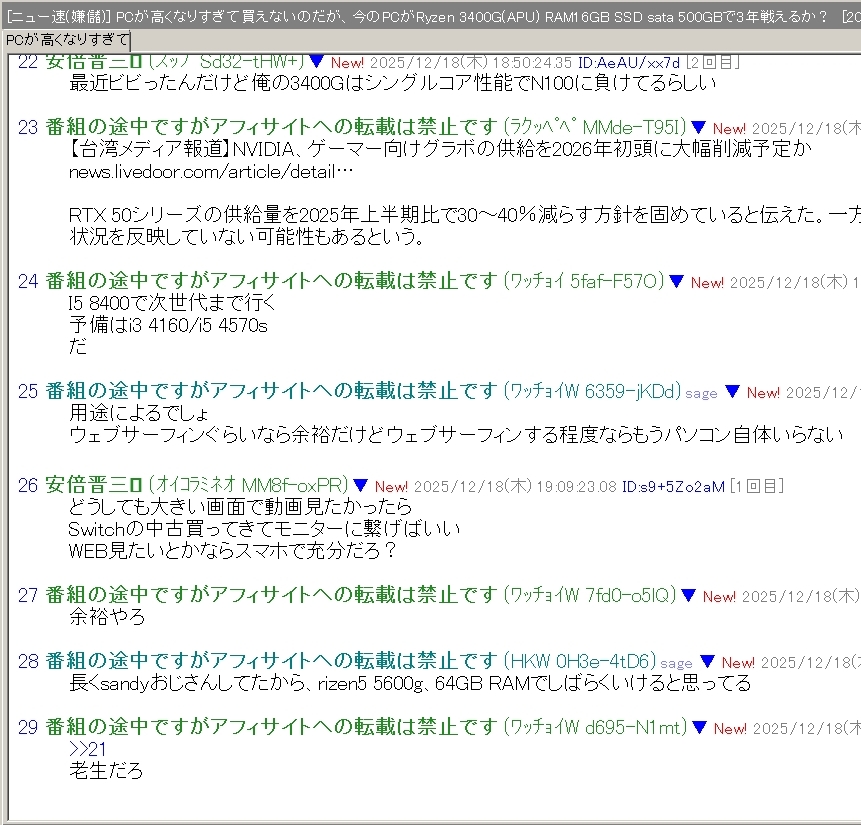Follow the >>21 anchor in post 29

click(x=87, y=749)
